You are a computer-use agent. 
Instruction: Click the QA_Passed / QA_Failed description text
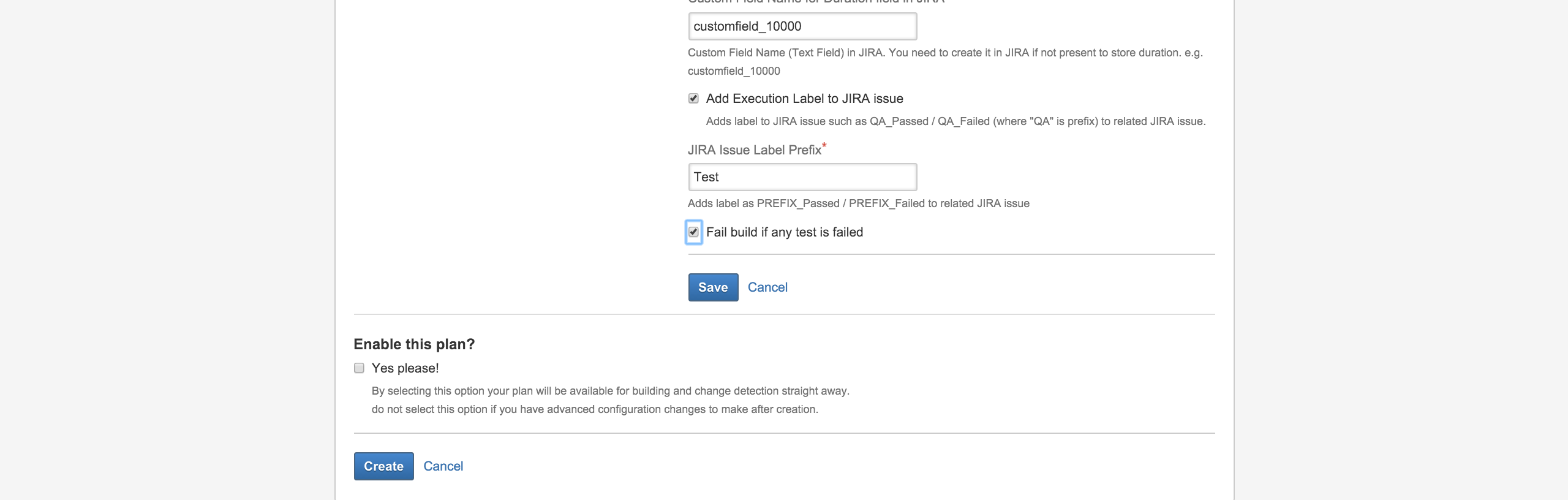click(x=955, y=121)
